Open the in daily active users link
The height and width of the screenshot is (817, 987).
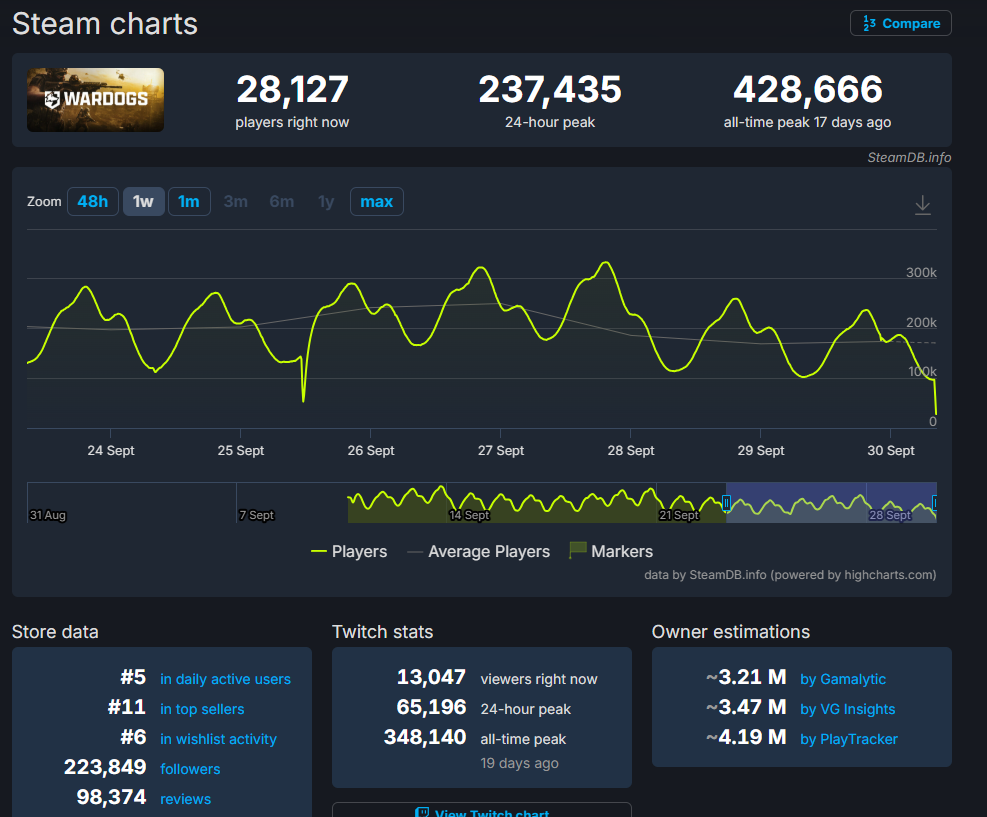point(225,679)
